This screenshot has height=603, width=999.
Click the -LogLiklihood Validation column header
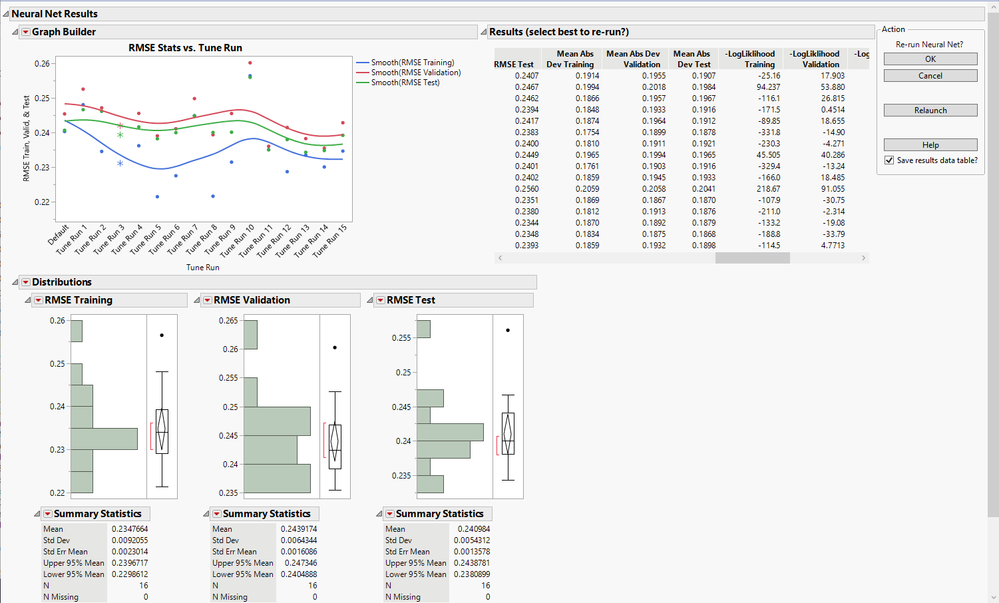tap(814, 59)
